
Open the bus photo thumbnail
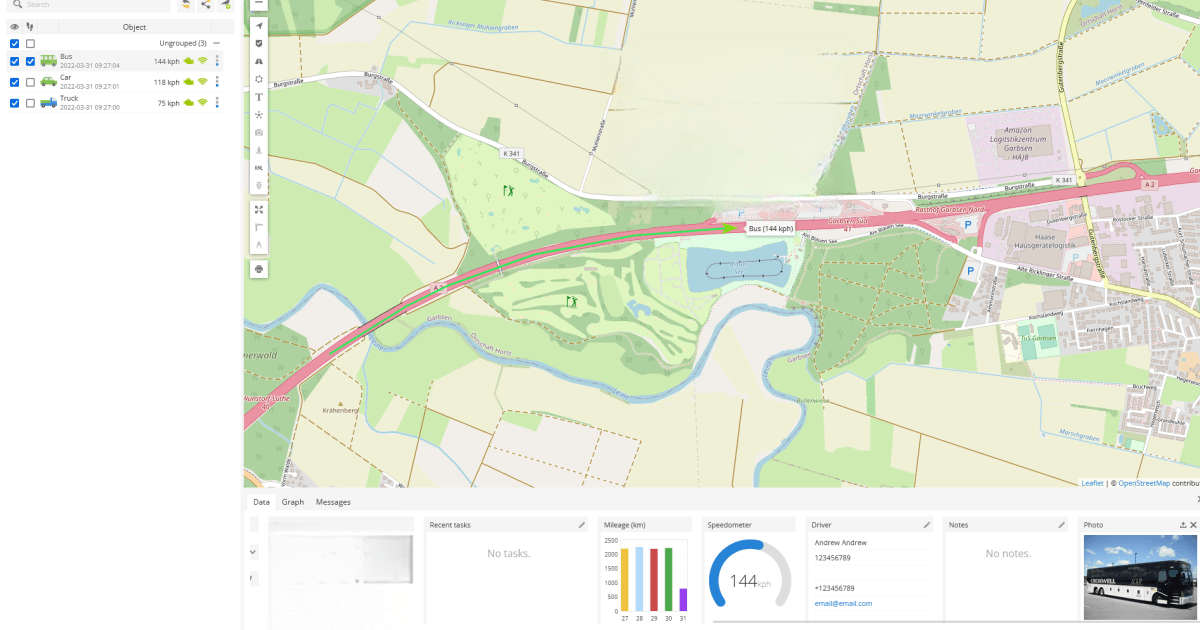[1140, 577]
